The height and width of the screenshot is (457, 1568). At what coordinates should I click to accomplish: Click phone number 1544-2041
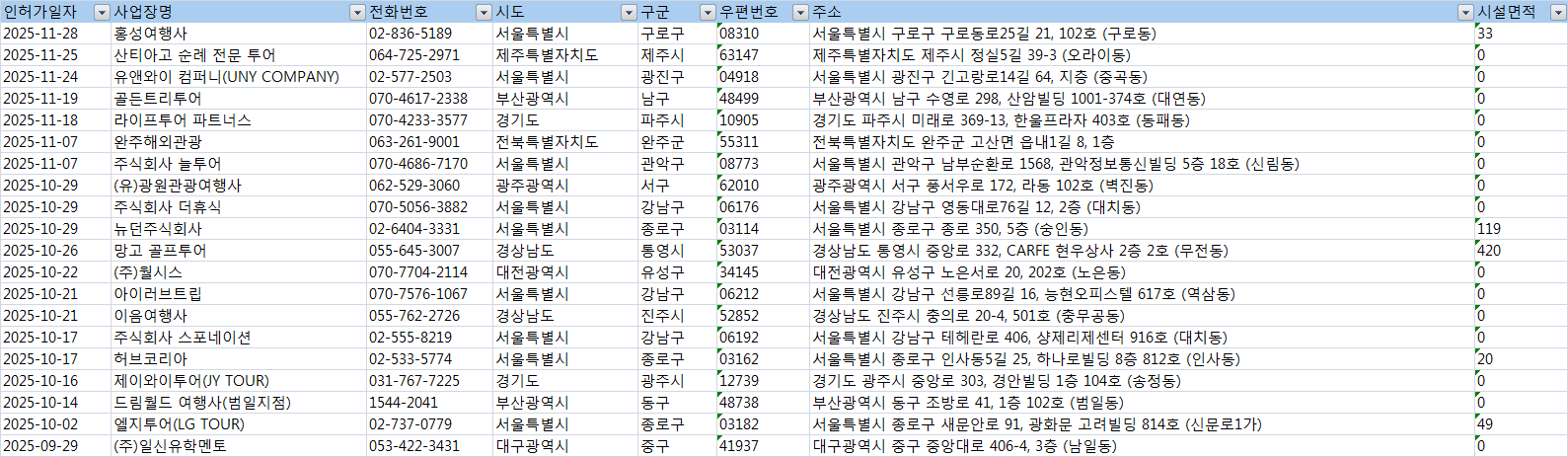point(429,403)
